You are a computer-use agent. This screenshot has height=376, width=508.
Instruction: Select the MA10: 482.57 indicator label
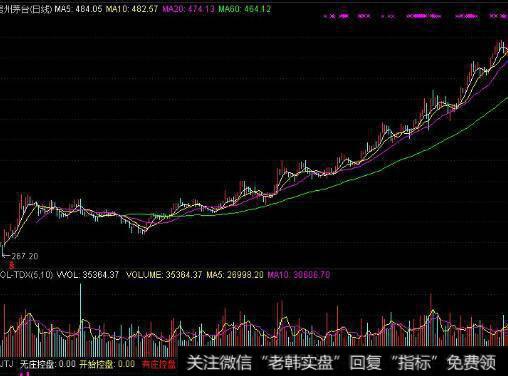pyautogui.click(x=132, y=9)
